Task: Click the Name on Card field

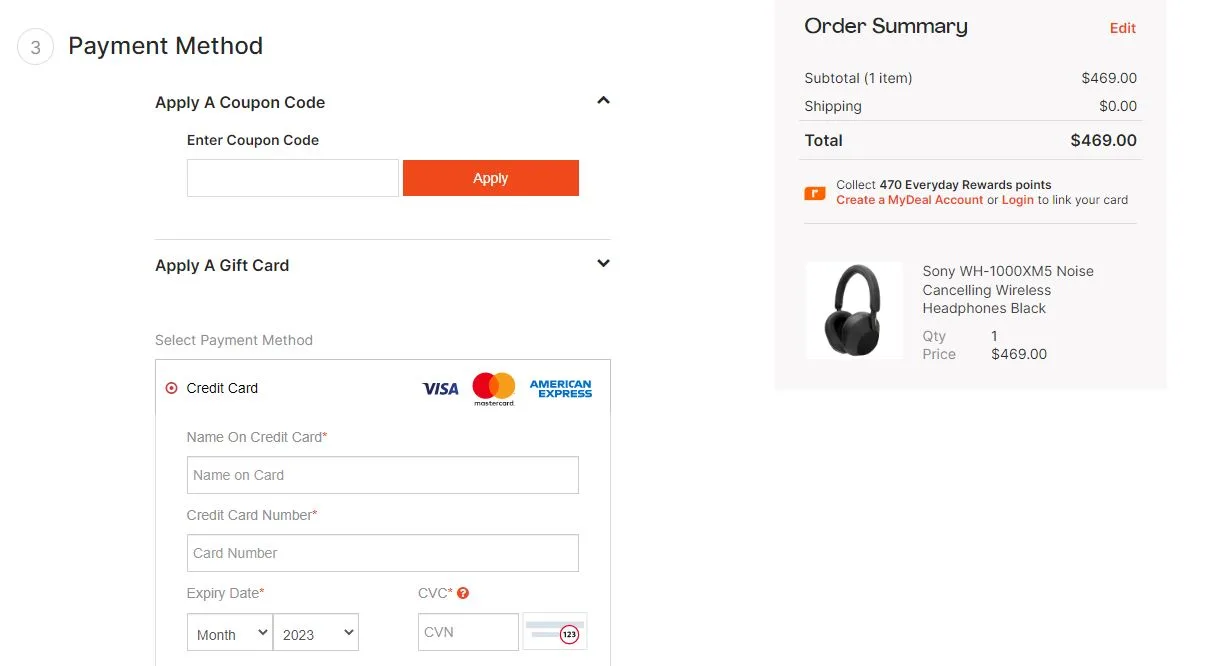Action: 382,475
